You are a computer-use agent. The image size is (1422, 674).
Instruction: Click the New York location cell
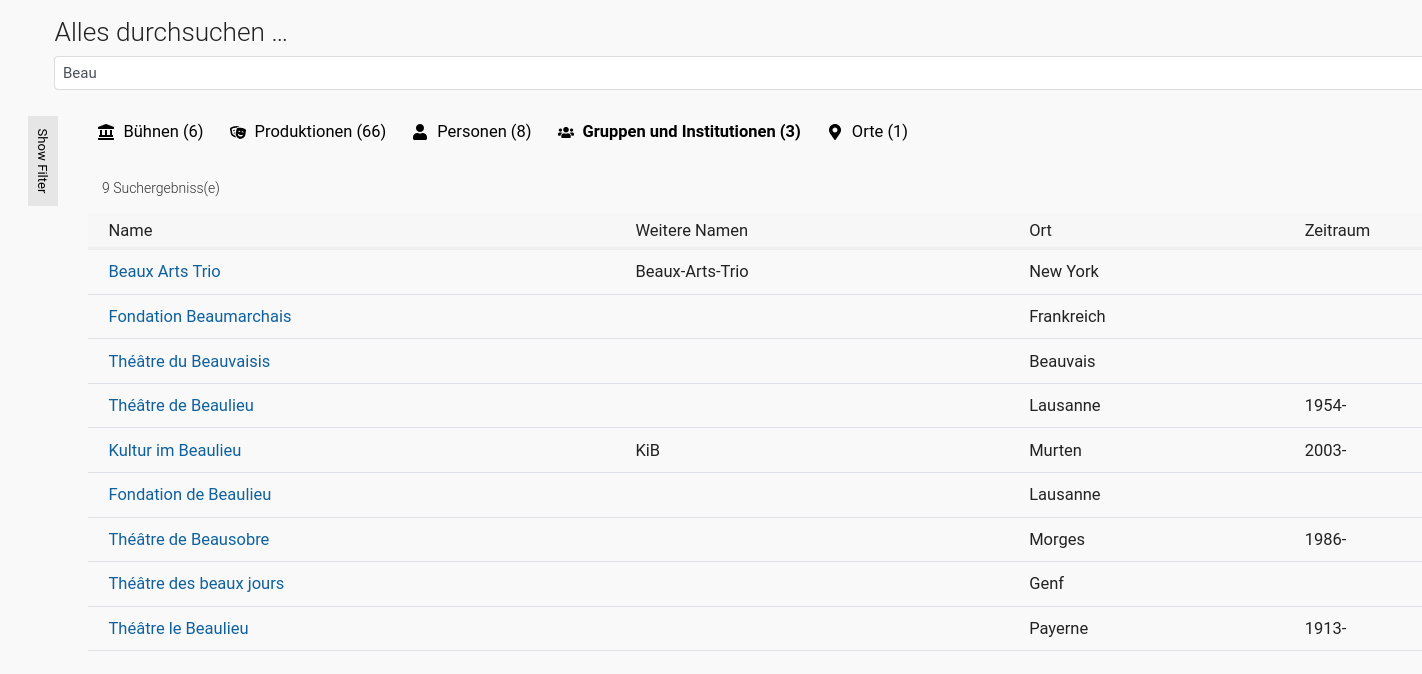1064,271
